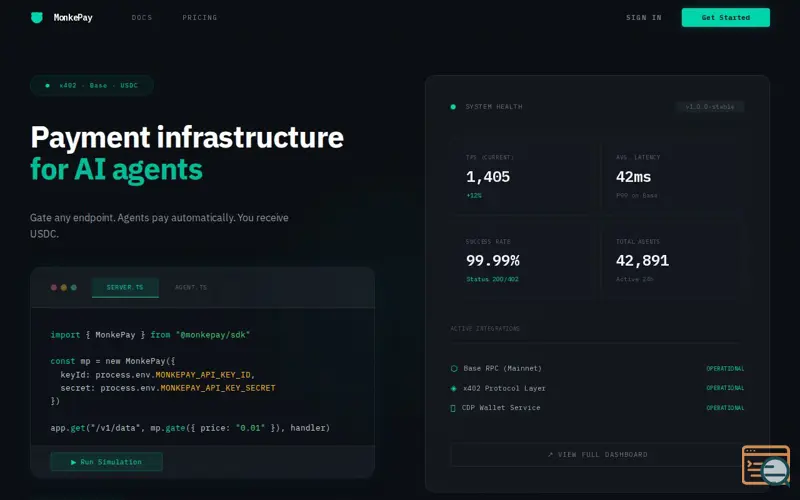
Task: Click the total agents value 42,891
Action: 642,260
